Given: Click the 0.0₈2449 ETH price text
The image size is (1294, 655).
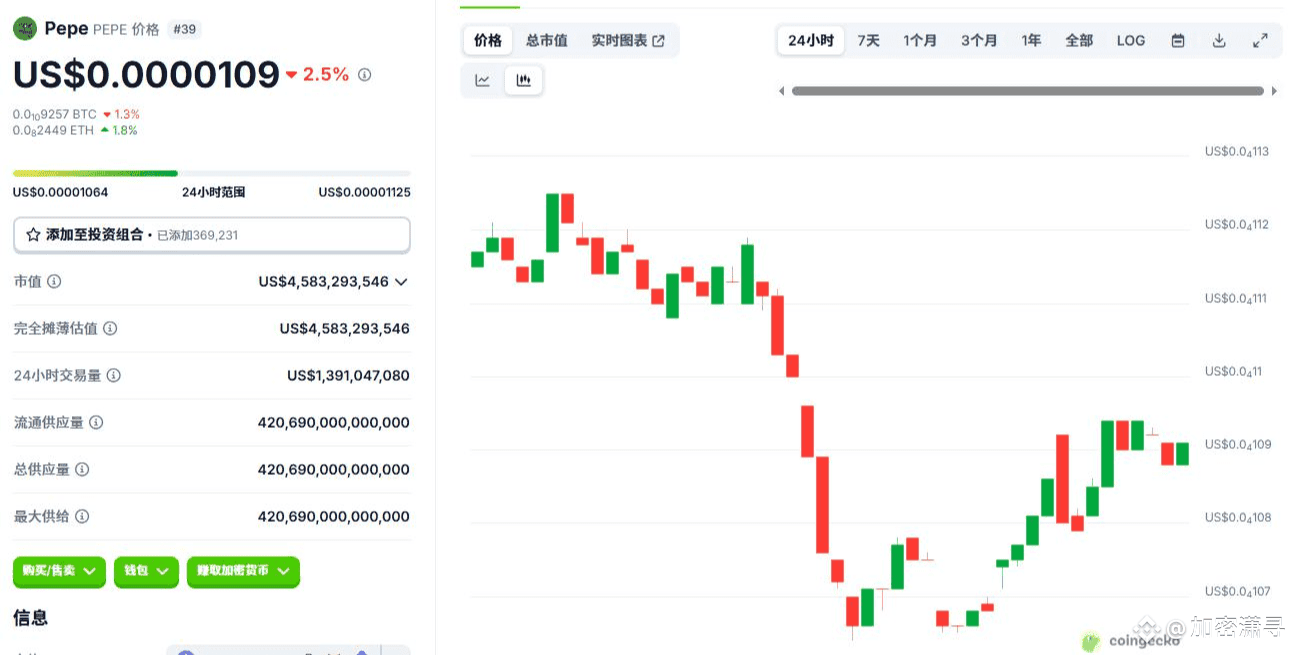Looking at the screenshot, I should tap(53, 131).
